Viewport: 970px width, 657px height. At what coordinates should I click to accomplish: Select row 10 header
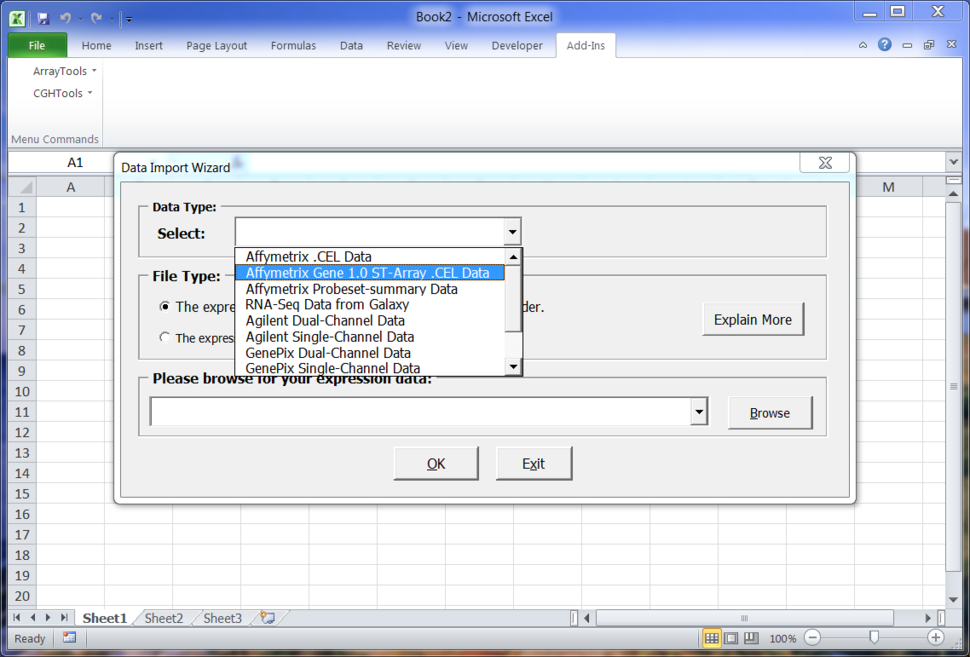[x=22, y=392]
